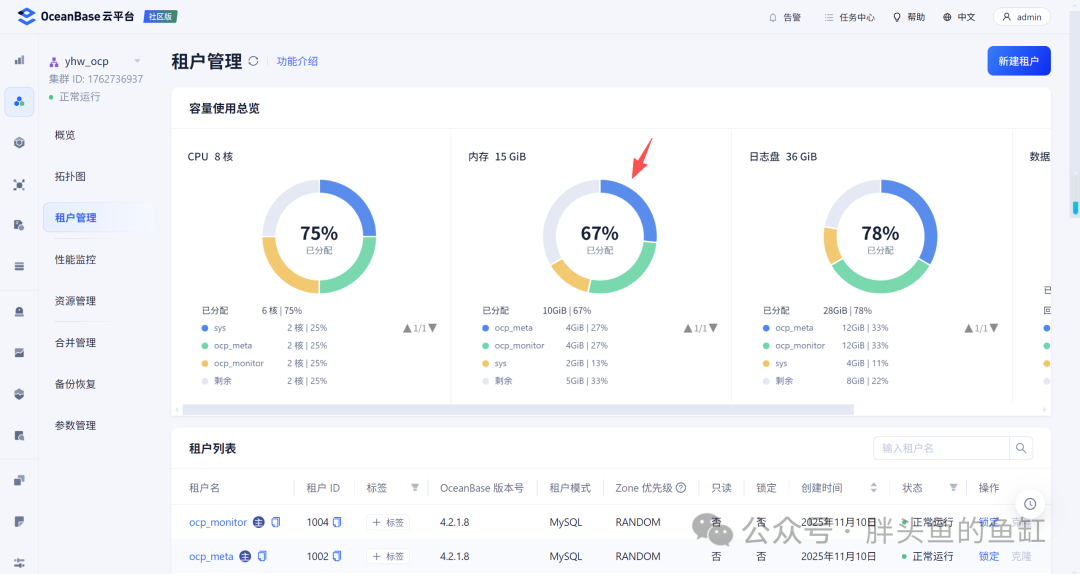Click the refresh icon beside 租户管理 title
The image size is (1080, 574).
(x=253, y=61)
